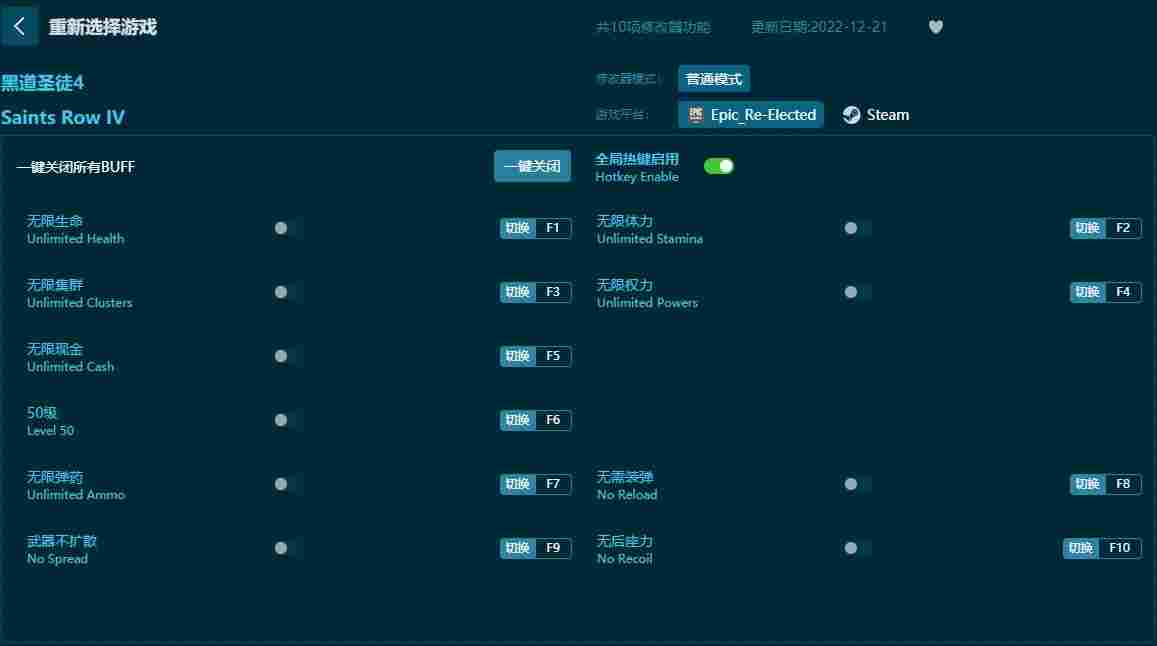Click the 重新选择游戏 header text

[x=103, y=27]
